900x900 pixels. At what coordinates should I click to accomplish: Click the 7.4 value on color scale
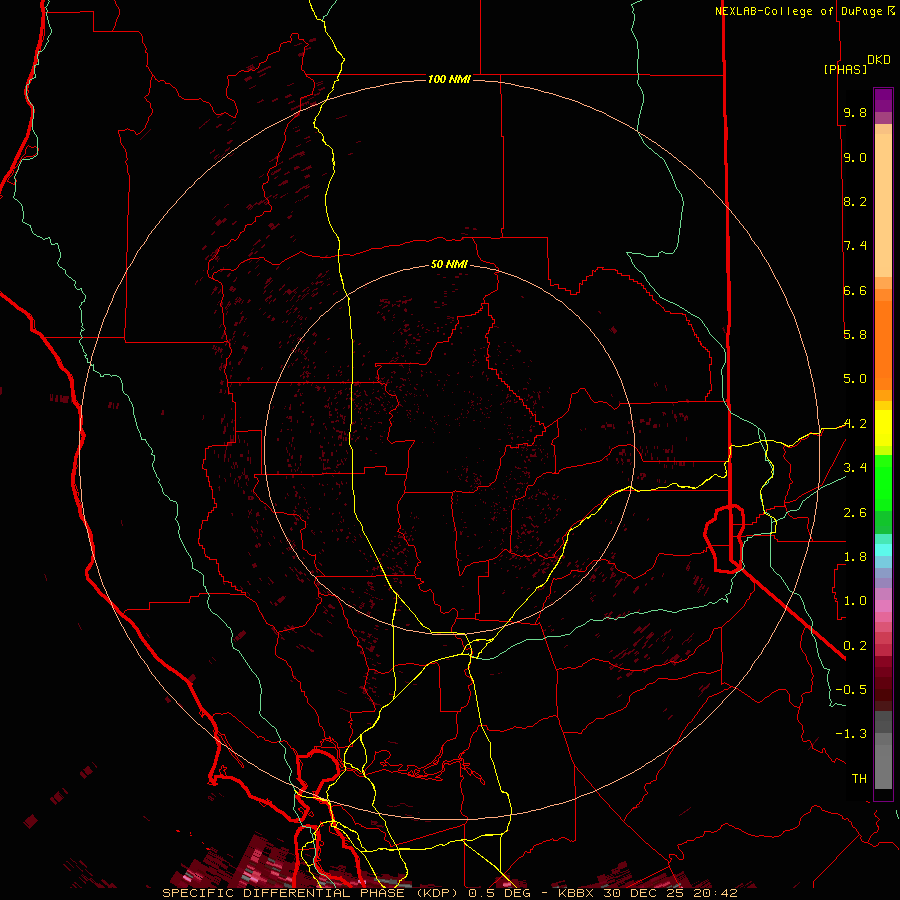coord(855,246)
